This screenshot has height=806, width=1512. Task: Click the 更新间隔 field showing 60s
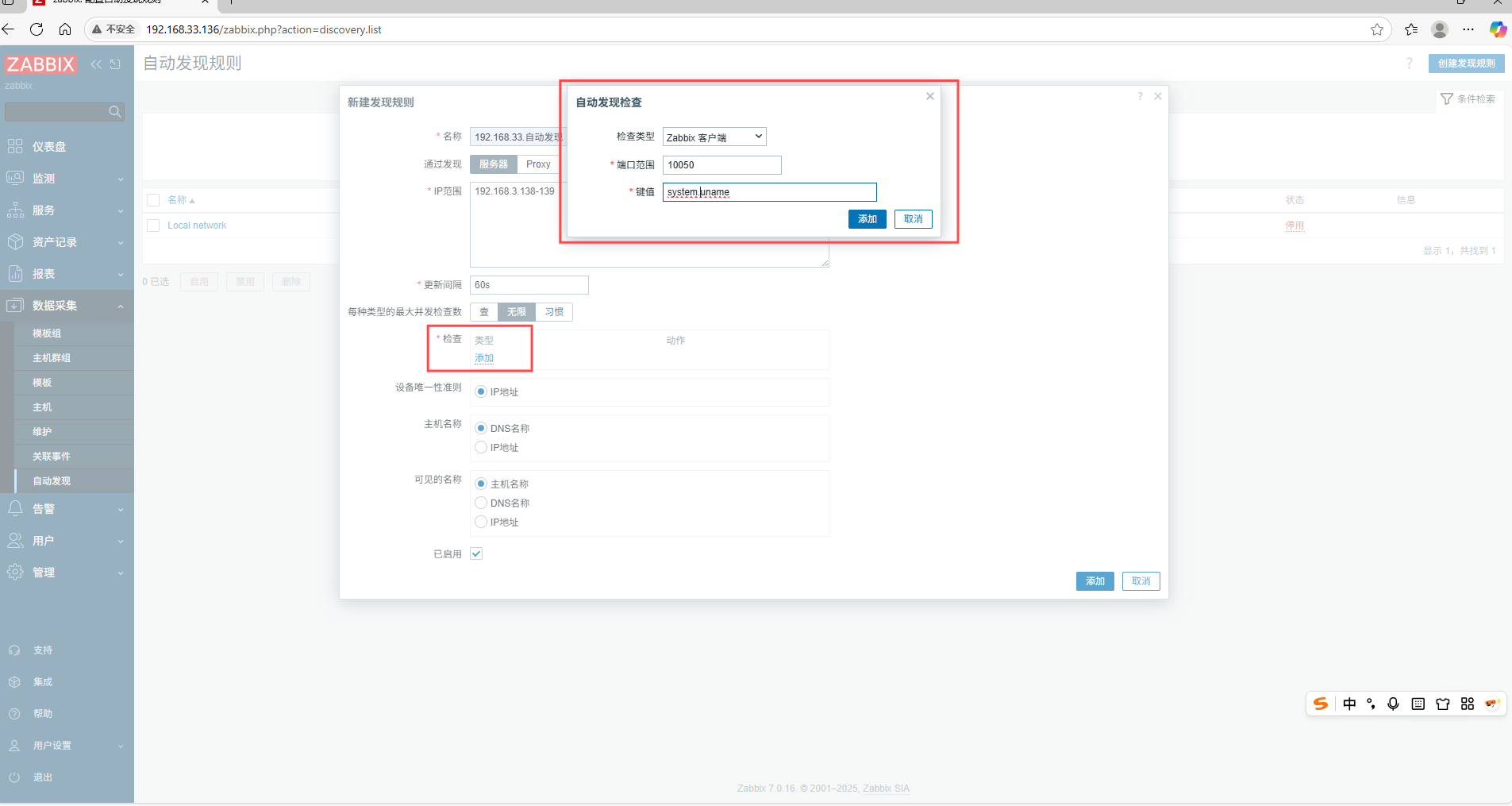click(529, 285)
